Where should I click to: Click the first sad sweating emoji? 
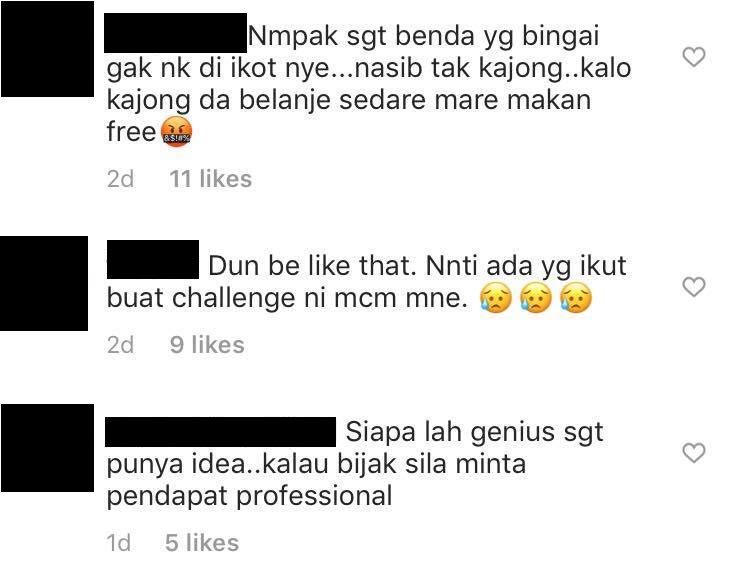[496, 298]
